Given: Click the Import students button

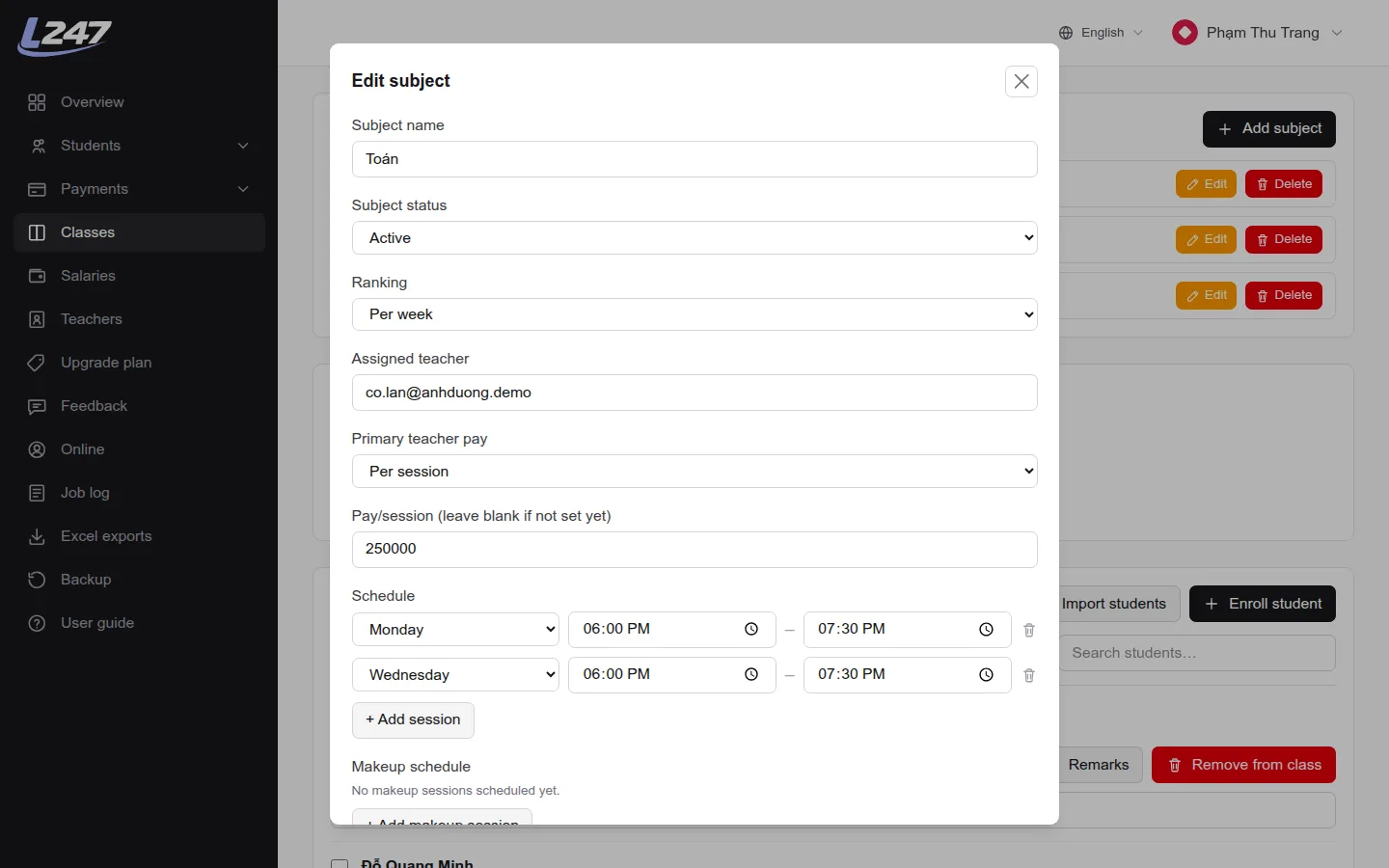Looking at the screenshot, I should coord(1119,604).
